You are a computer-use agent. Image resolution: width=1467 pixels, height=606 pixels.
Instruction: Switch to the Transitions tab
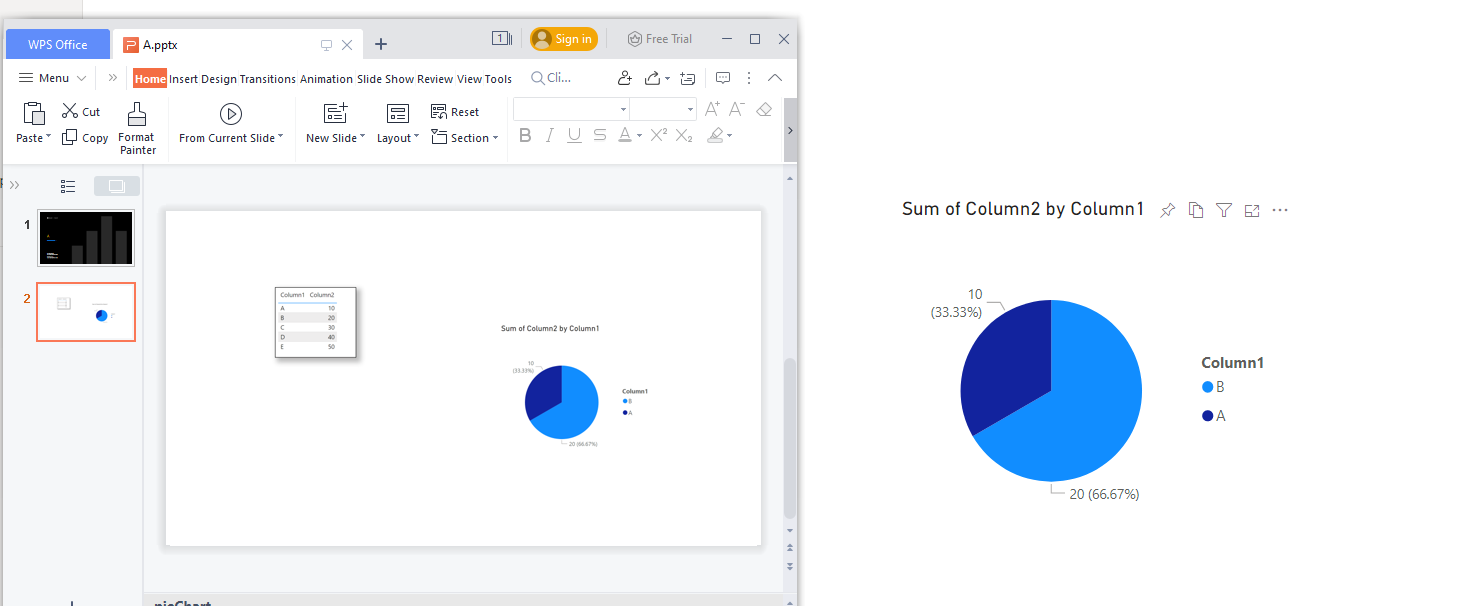pos(268,79)
